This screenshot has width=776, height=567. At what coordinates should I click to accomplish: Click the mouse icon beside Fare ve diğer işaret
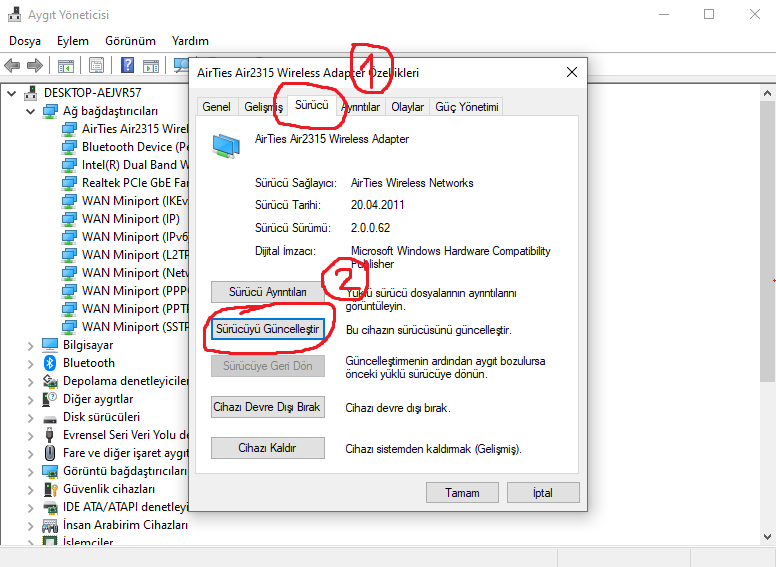50,453
